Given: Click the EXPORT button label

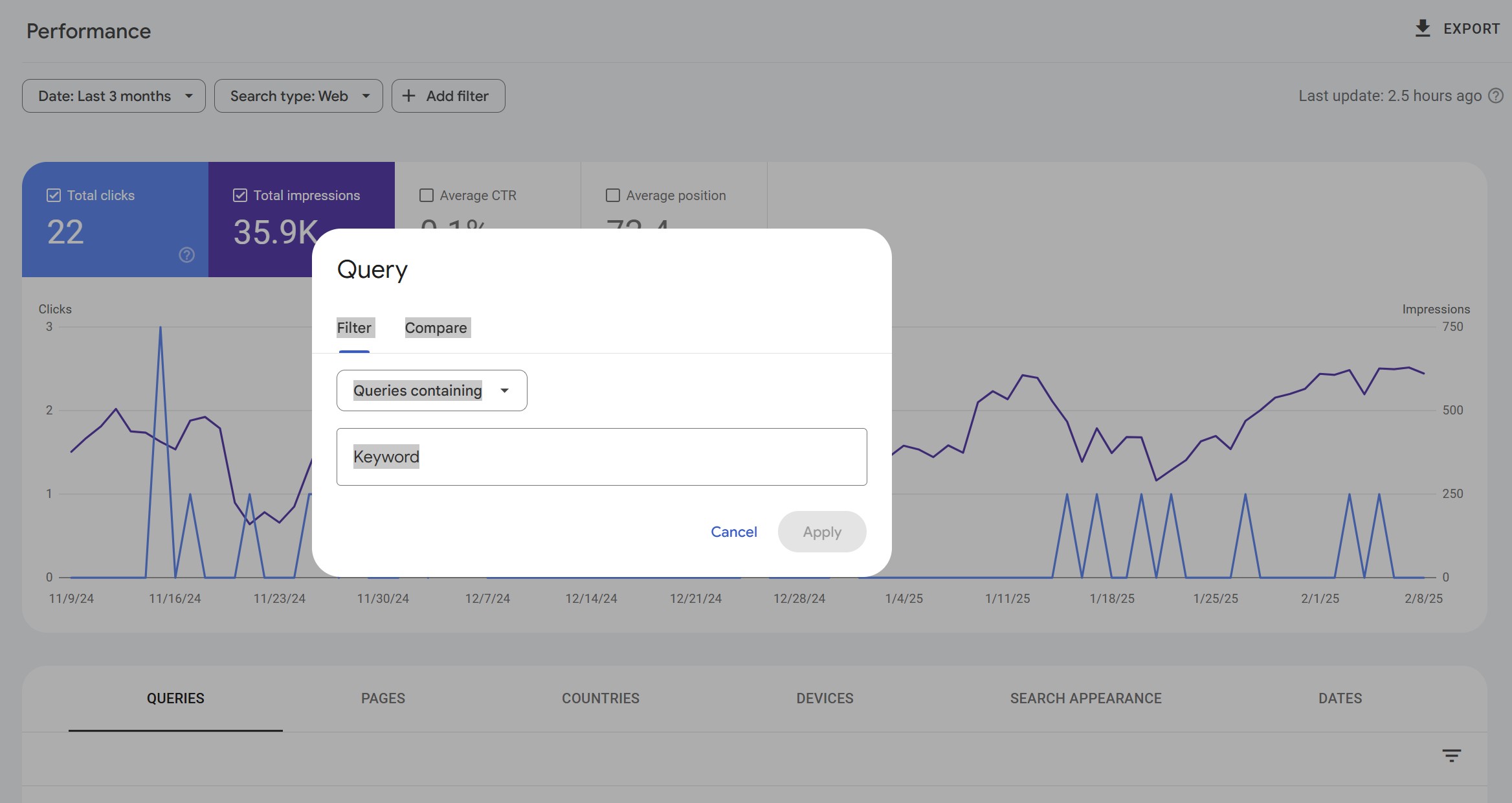Looking at the screenshot, I should coord(1471,28).
